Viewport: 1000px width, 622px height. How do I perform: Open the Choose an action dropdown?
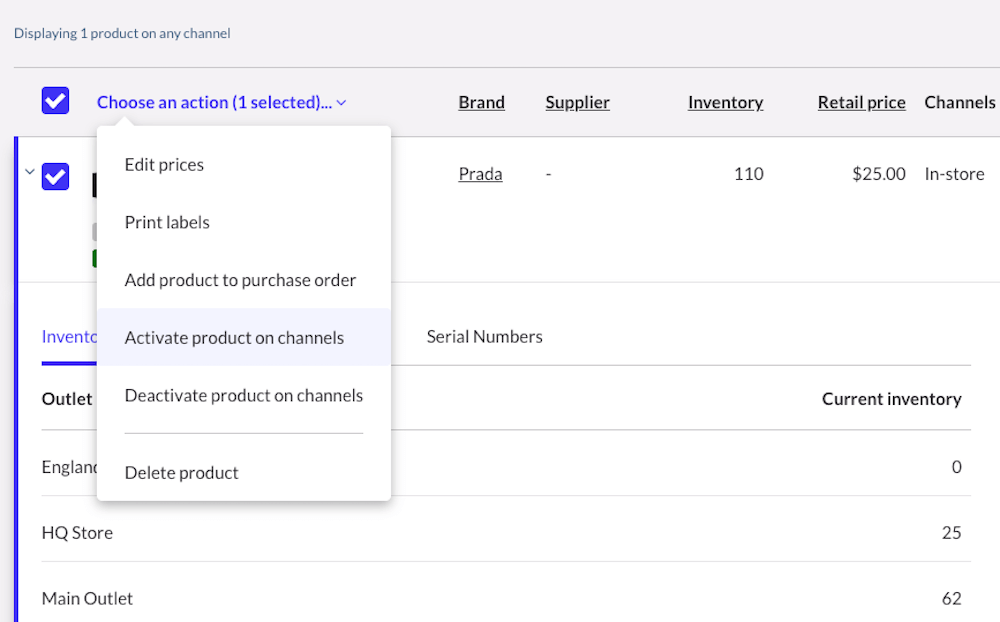(221, 102)
